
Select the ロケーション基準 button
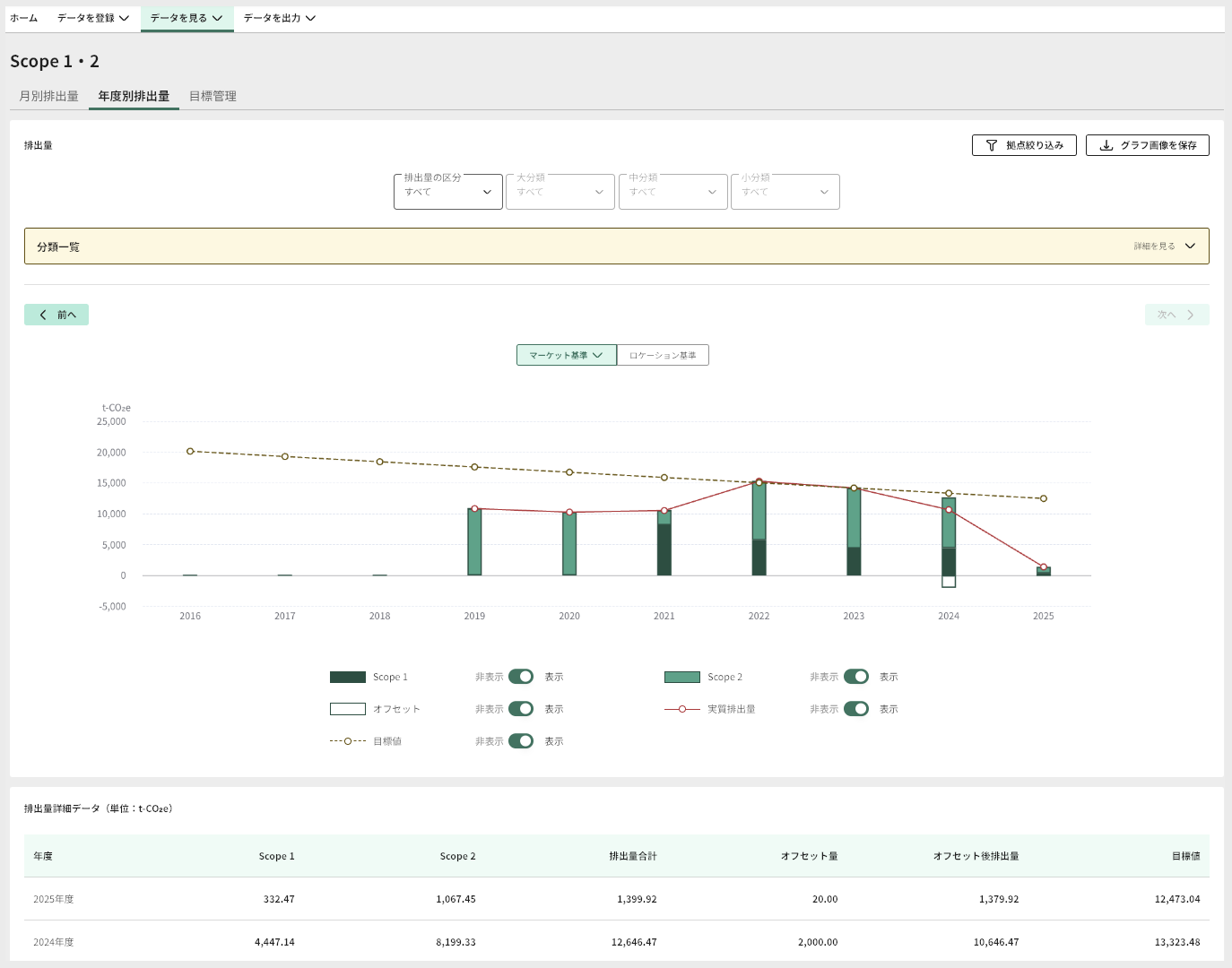[x=663, y=356]
